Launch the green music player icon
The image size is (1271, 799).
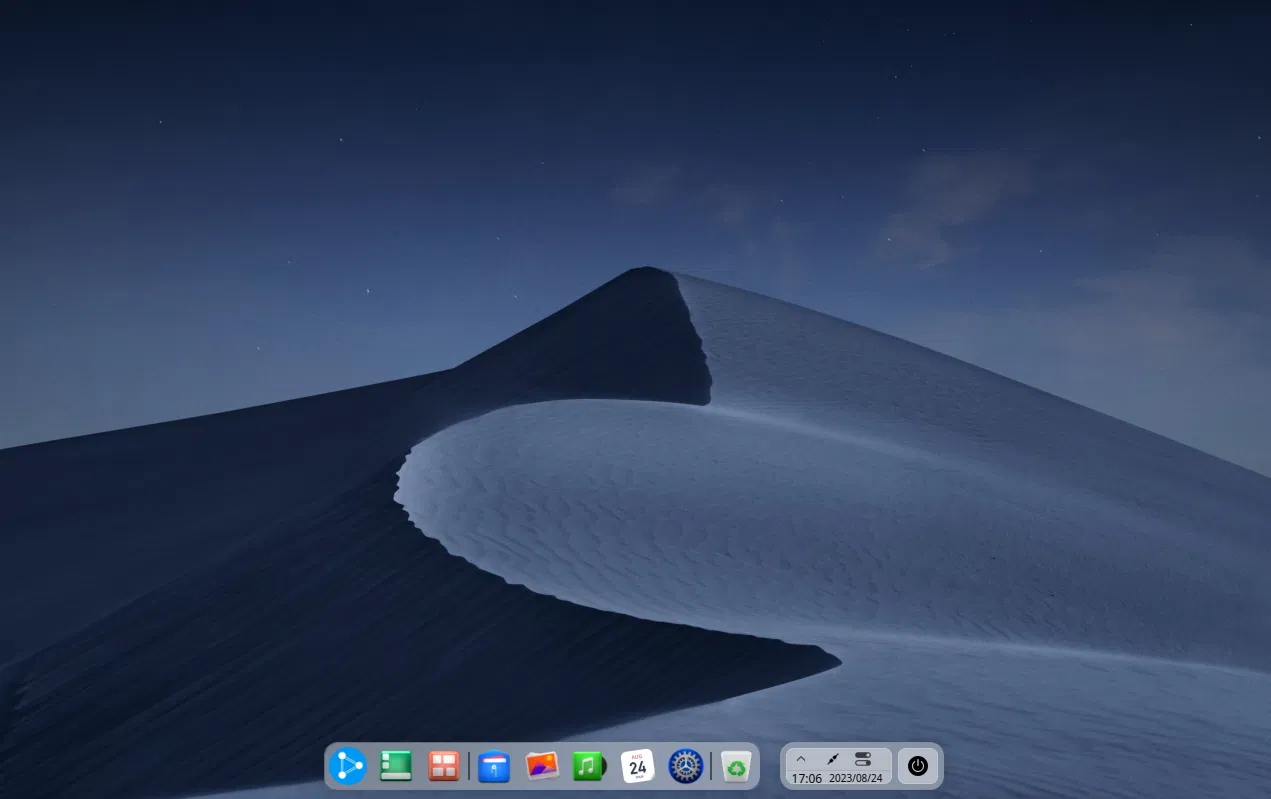[590, 767]
